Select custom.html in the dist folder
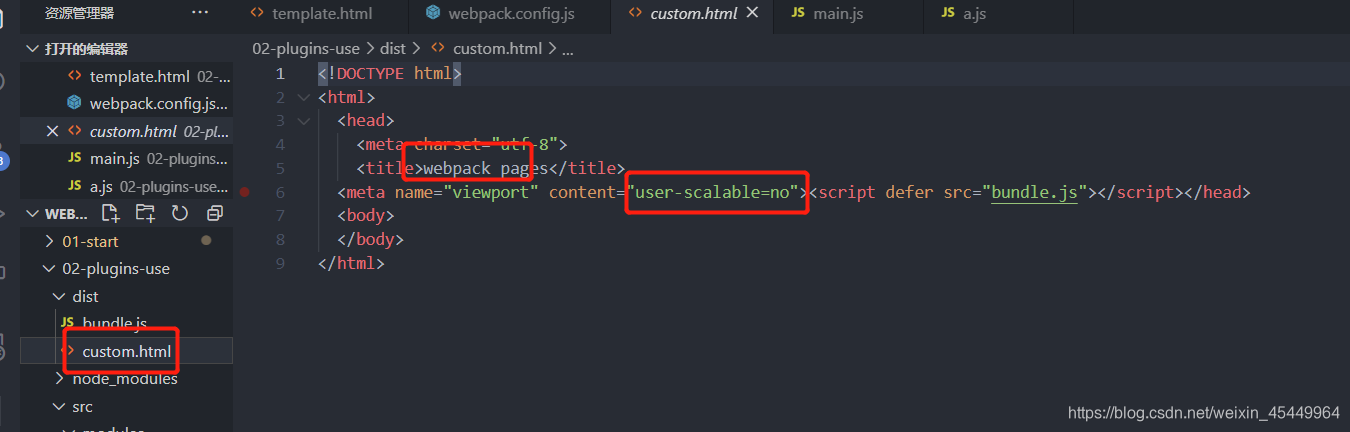This screenshot has width=1350, height=432. 126,351
